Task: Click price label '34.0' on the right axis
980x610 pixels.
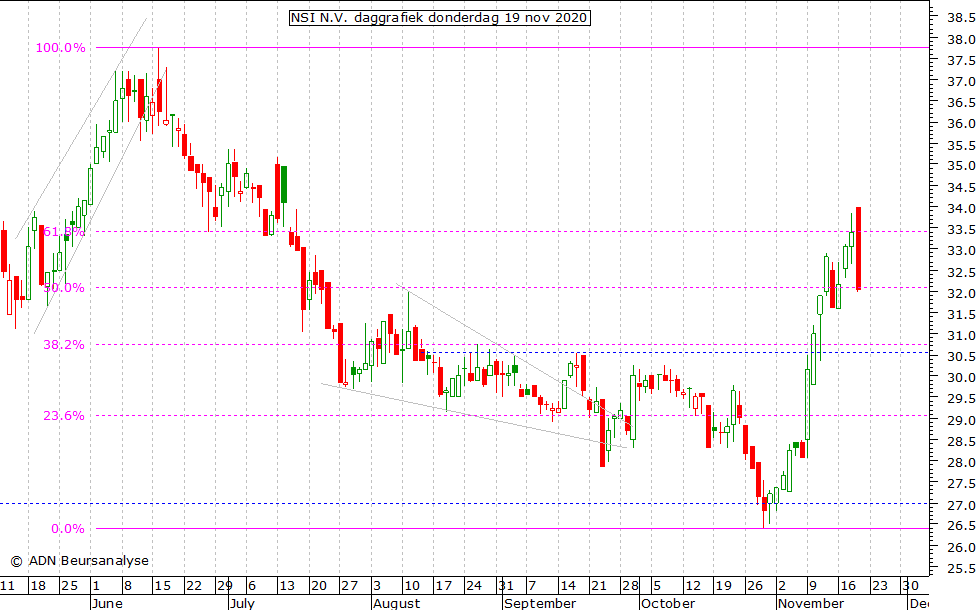Action: pos(961,209)
